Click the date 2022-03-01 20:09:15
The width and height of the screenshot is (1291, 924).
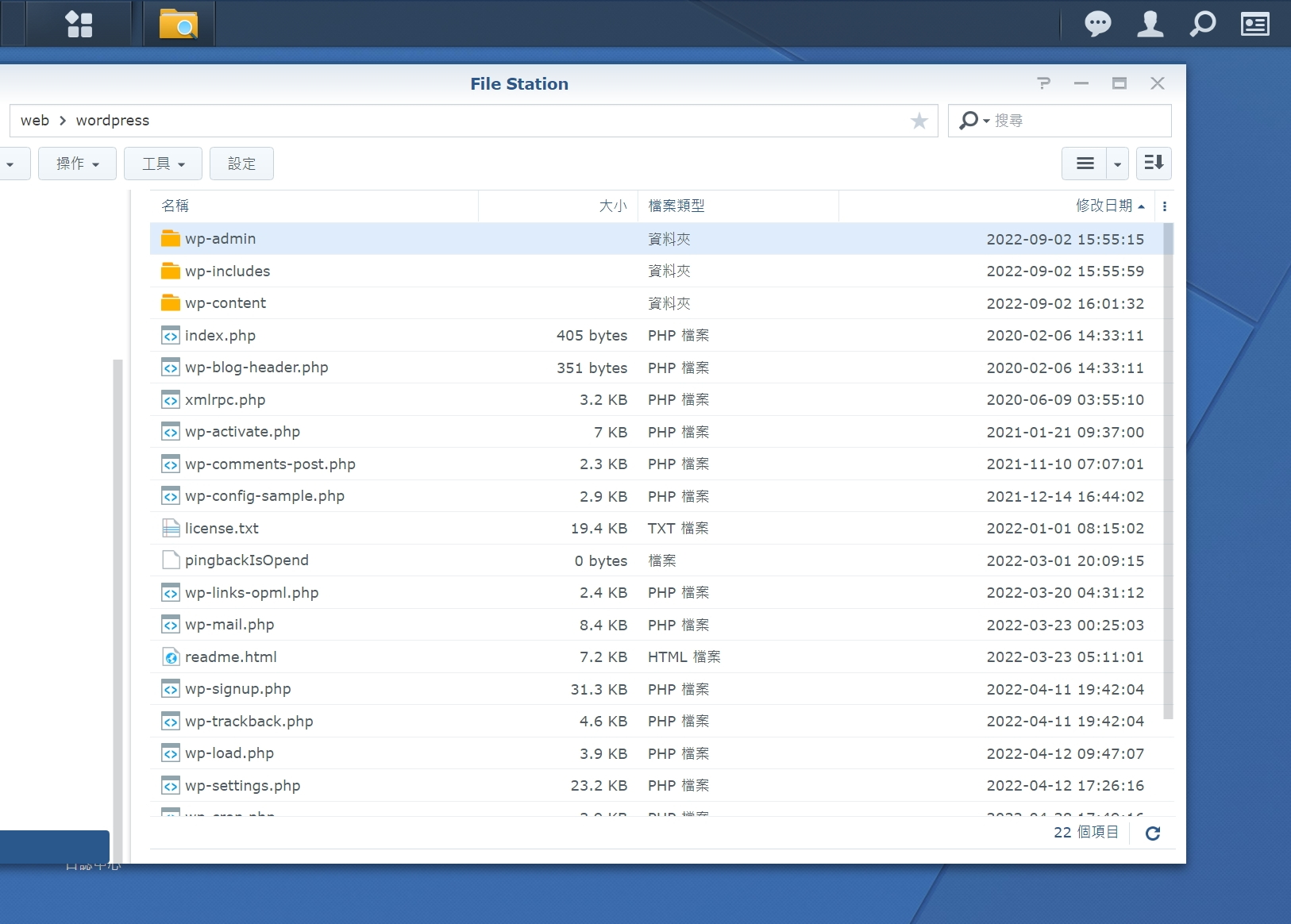[1066, 560]
